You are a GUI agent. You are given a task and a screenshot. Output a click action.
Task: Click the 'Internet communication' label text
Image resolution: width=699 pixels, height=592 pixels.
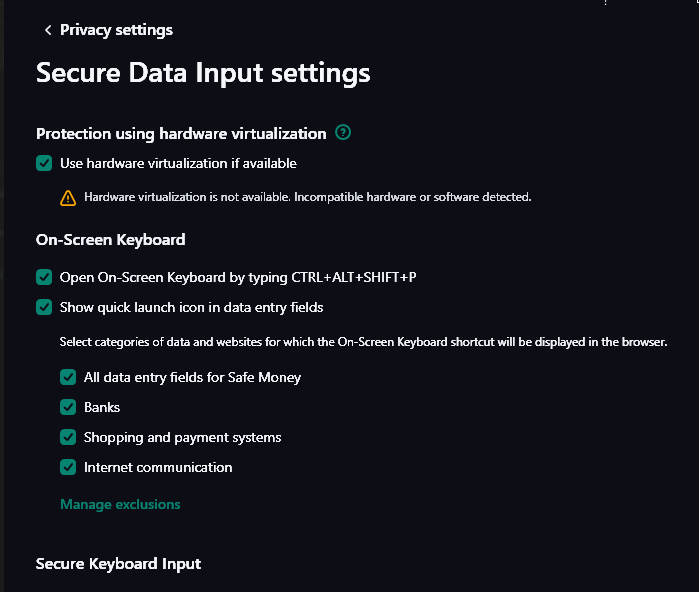[x=158, y=467]
